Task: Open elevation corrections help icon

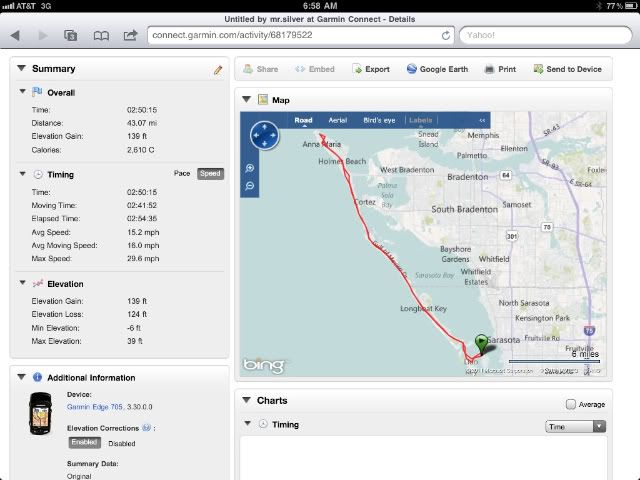Action: [146, 427]
